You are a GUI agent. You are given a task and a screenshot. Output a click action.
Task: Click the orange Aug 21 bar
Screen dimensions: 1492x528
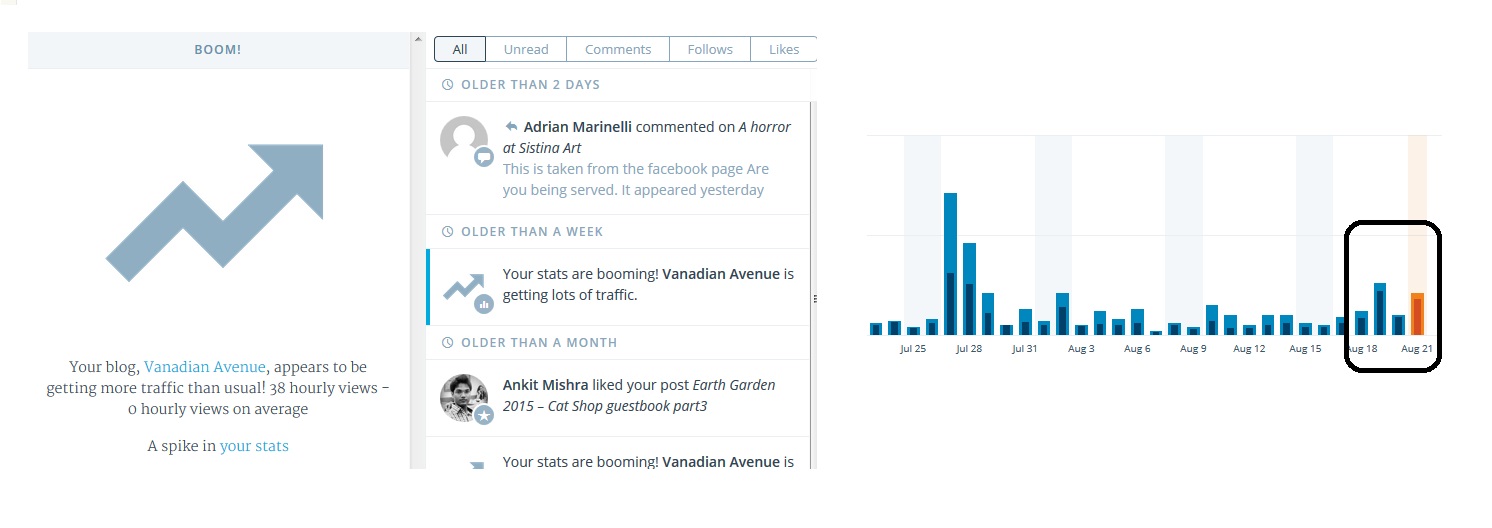pyautogui.click(x=1417, y=314)
